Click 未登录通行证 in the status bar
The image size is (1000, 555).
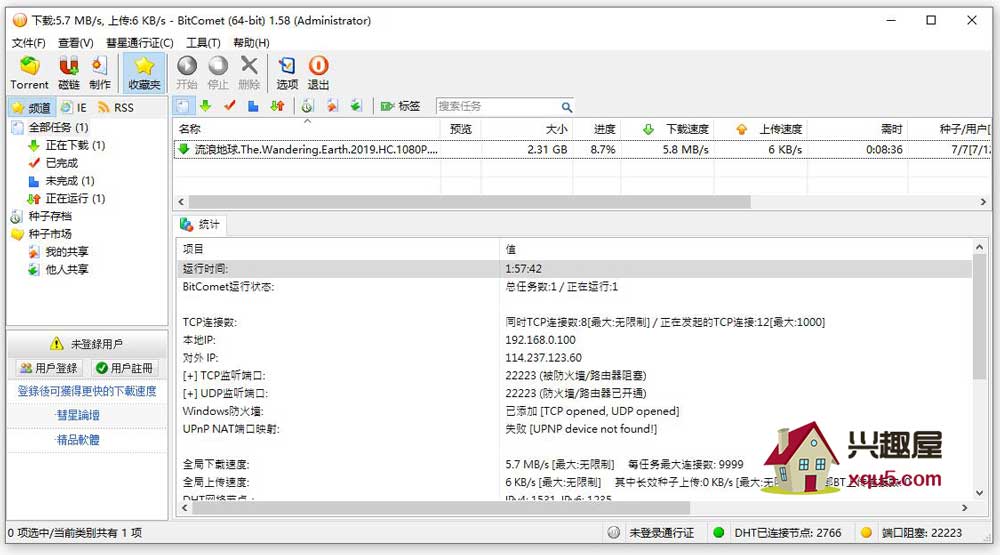pos(661,533)
